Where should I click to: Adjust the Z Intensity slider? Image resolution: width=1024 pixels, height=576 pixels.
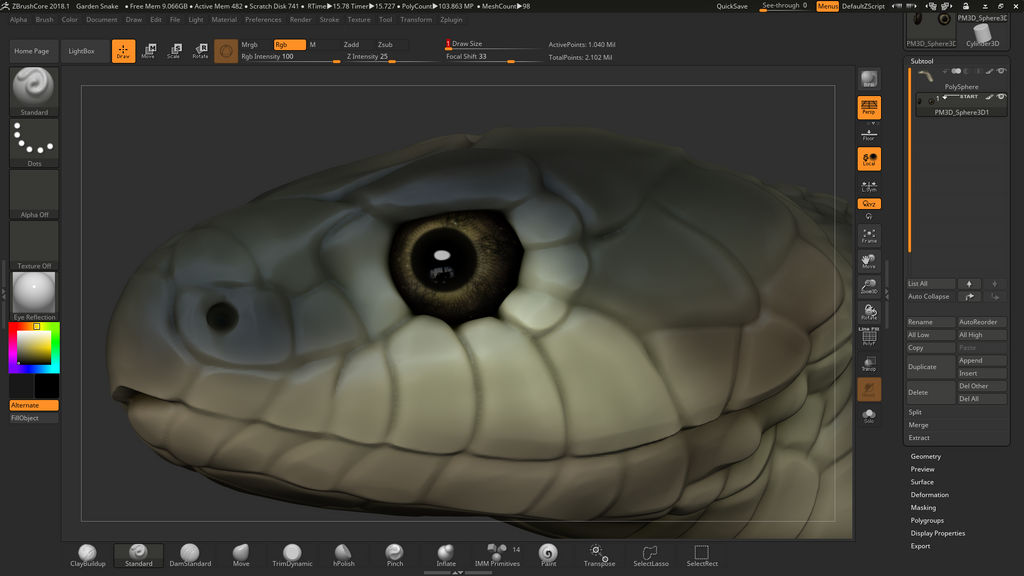click(x=391, y=57)
